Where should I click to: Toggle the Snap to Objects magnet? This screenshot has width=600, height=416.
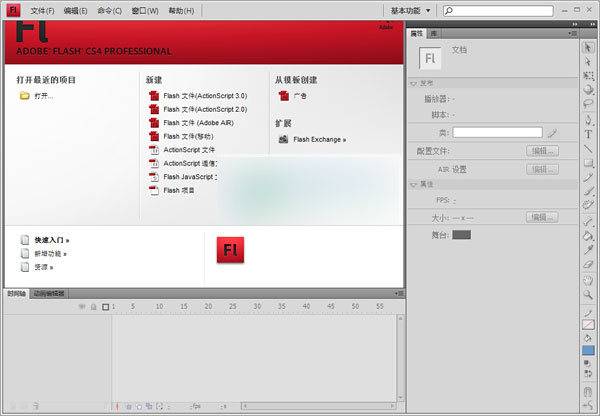pos(589,392)
